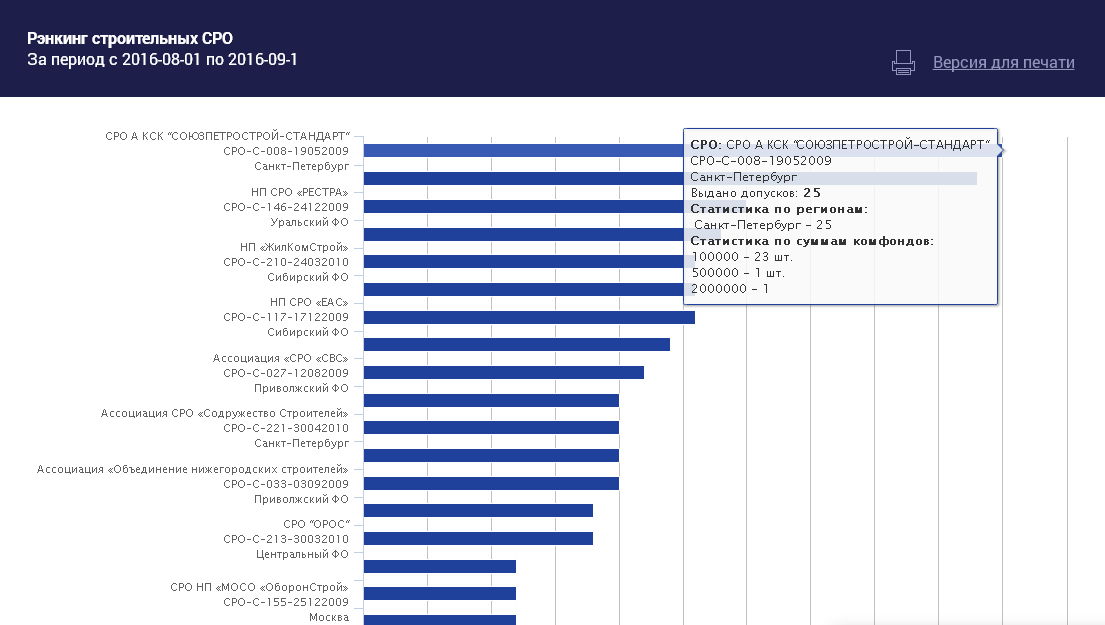Click the code СРО-С-210-24032010

tap(286, 262)
